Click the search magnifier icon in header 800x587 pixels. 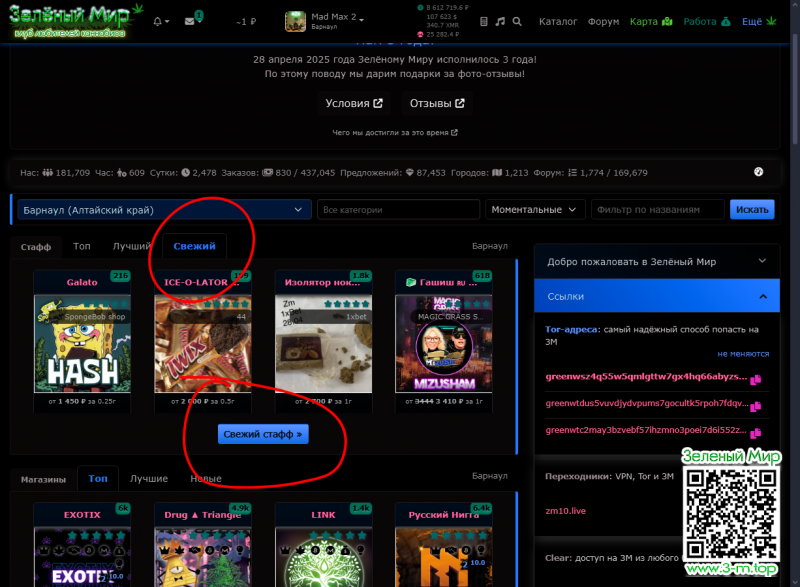coord(517,21)
